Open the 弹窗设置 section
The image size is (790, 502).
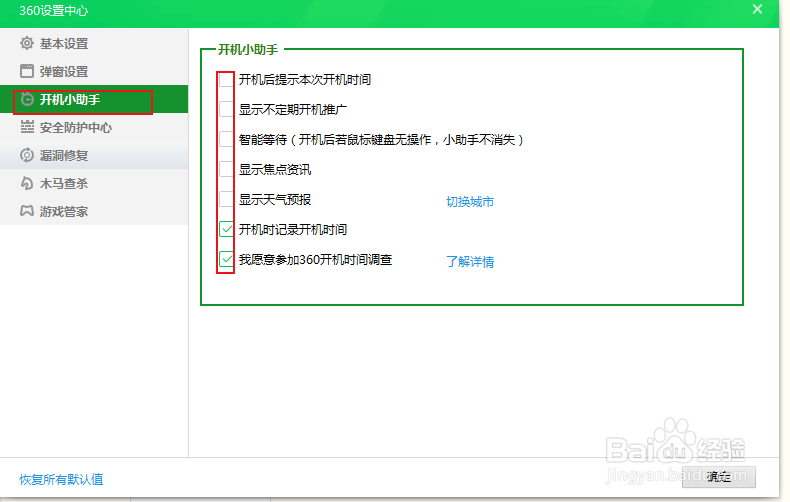coord(94,72)
